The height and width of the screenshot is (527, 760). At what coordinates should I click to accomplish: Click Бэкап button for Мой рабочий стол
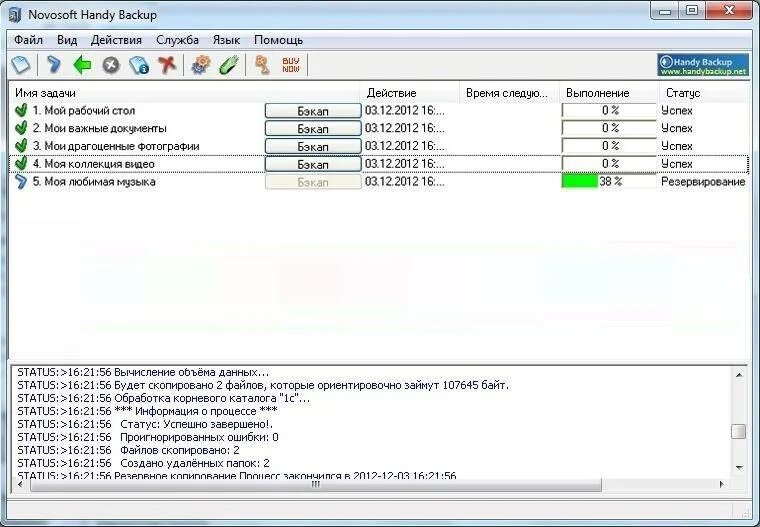[x=313, y=111]
